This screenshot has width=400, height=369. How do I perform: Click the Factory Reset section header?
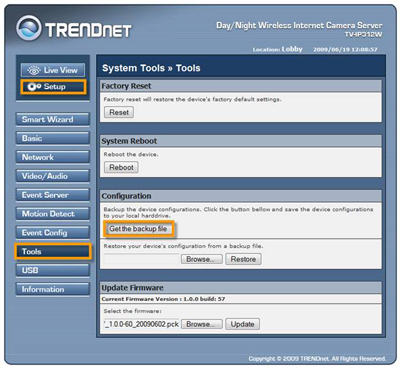241,86
